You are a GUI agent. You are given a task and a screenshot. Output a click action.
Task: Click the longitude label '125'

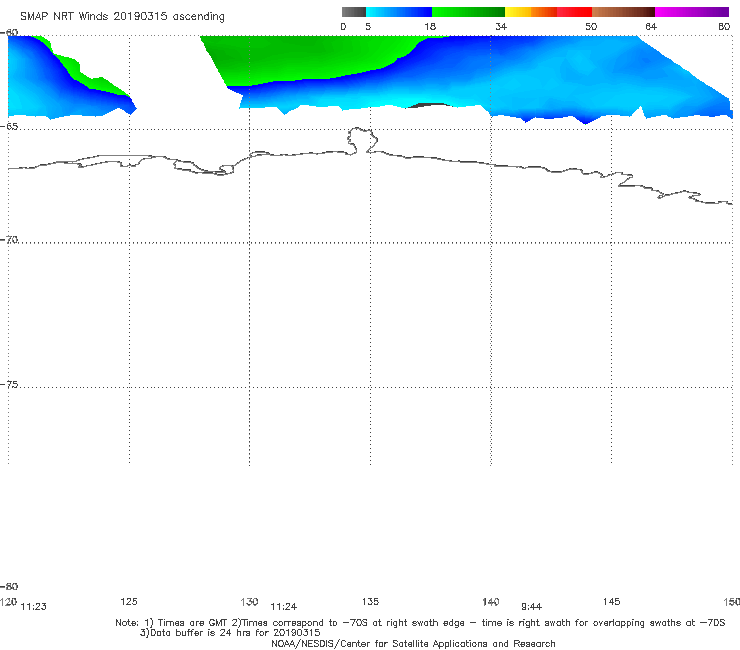[129, 601]
